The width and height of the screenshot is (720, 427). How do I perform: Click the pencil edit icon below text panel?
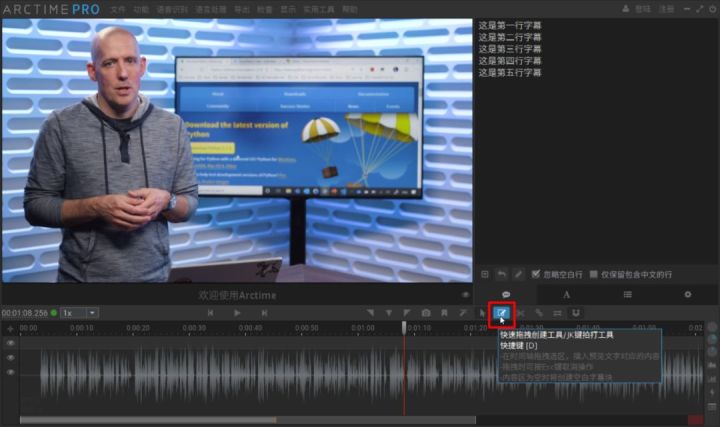(x=518, y=274)
